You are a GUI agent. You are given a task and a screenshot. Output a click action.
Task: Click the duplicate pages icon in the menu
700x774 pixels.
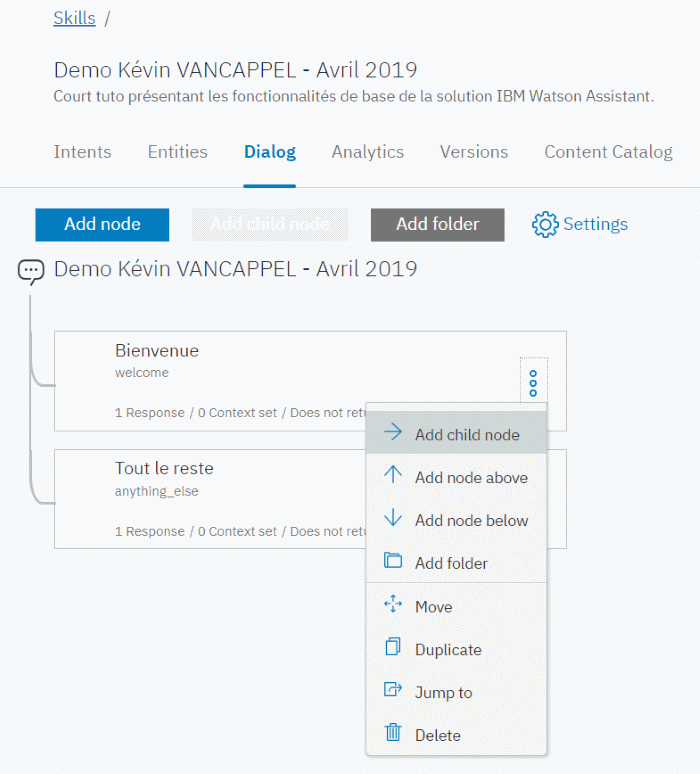click(x=393, y=646)
